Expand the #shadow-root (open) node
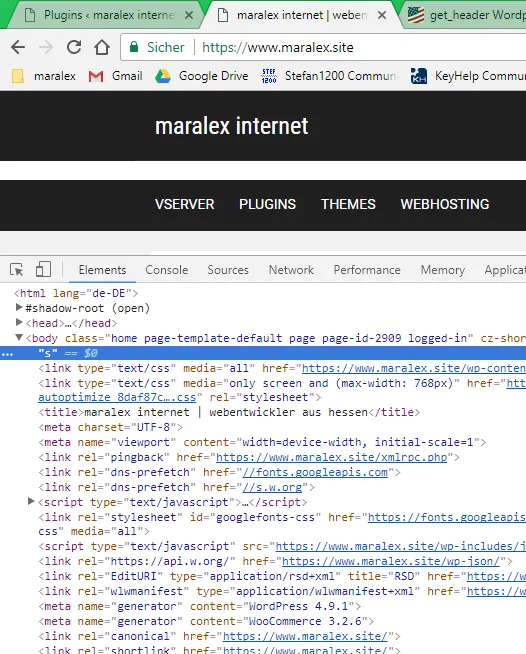 point(19,308)
